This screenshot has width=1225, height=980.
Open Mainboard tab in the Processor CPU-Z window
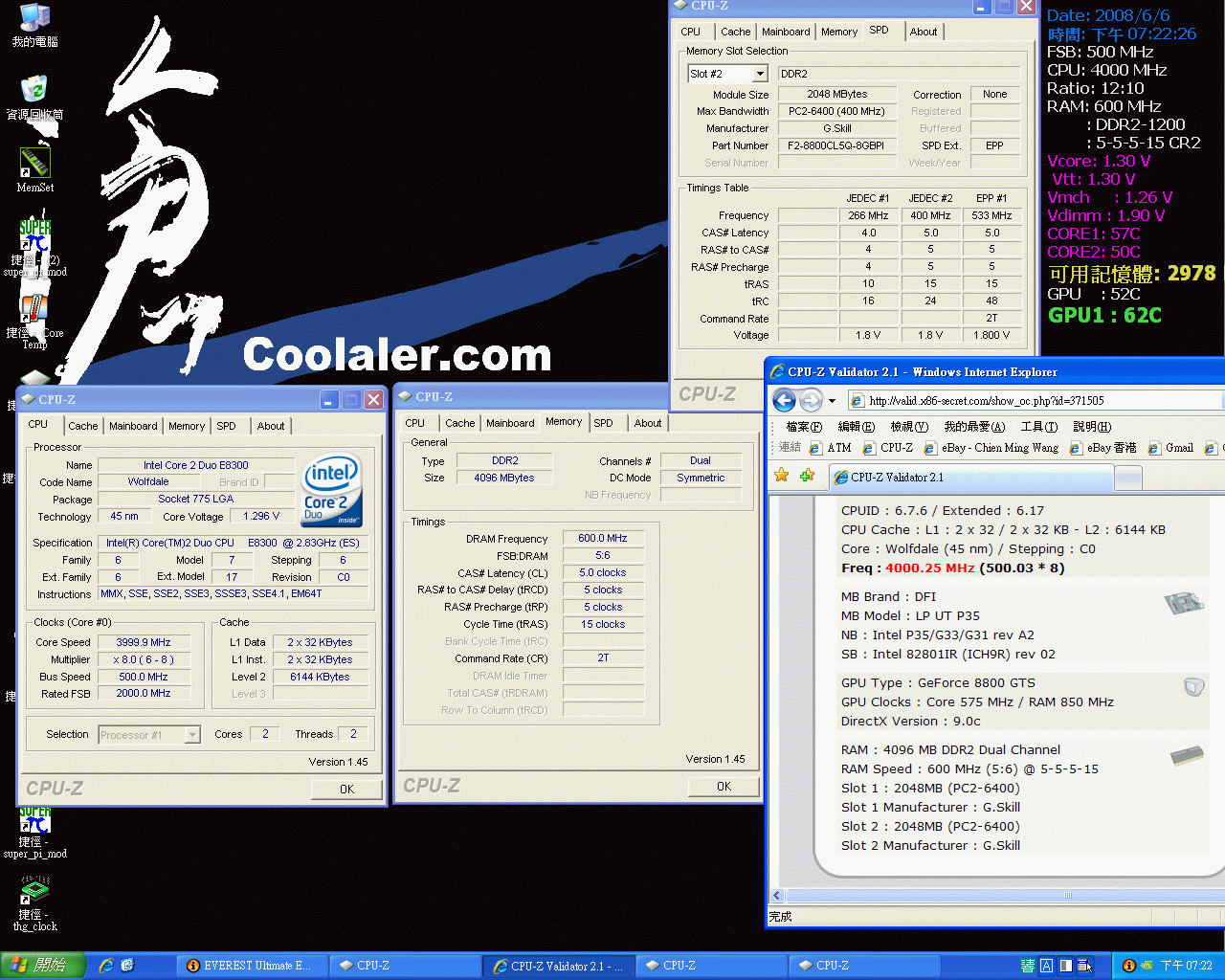point(133,426)
